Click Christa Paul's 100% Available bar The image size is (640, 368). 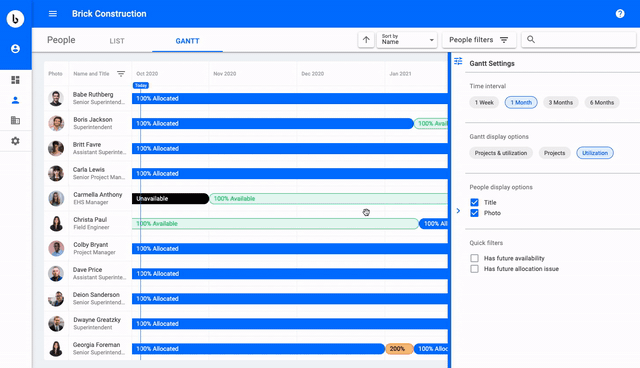click(x=275, y=224)
